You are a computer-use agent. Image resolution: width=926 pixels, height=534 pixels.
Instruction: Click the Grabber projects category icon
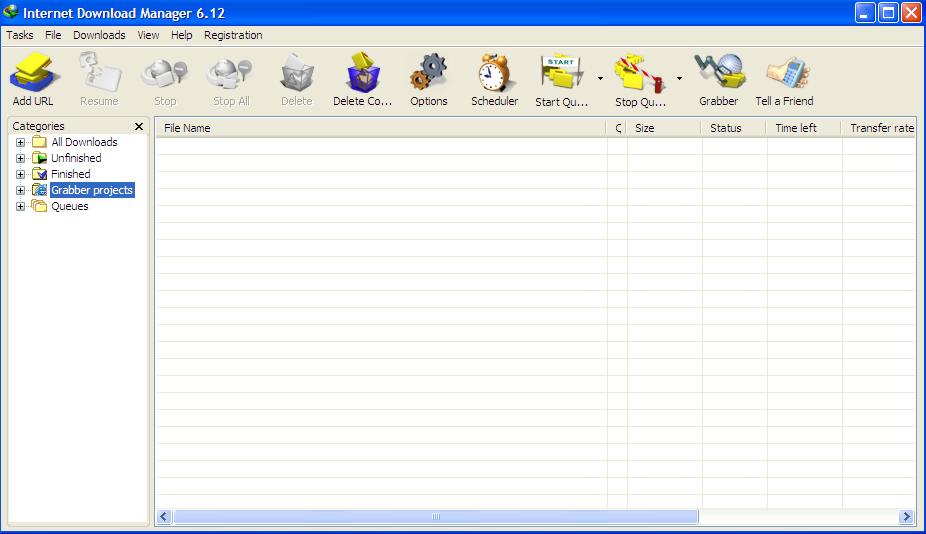click(x=40, y=190)
